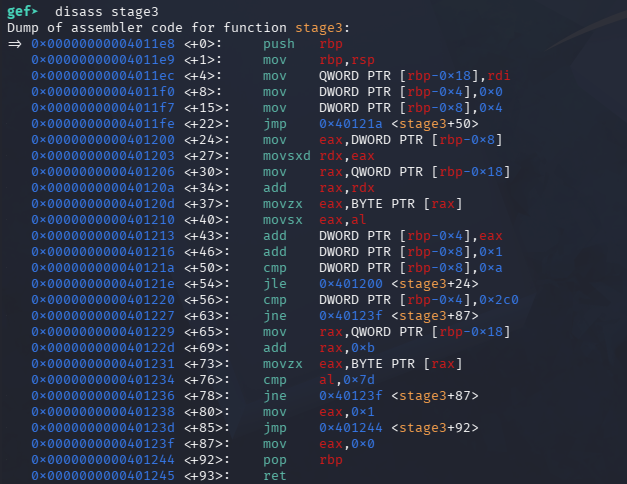Click 'DWORD PTR [rbp-0x4],eax' operand
627x484 pixels.
pos(411,236)
